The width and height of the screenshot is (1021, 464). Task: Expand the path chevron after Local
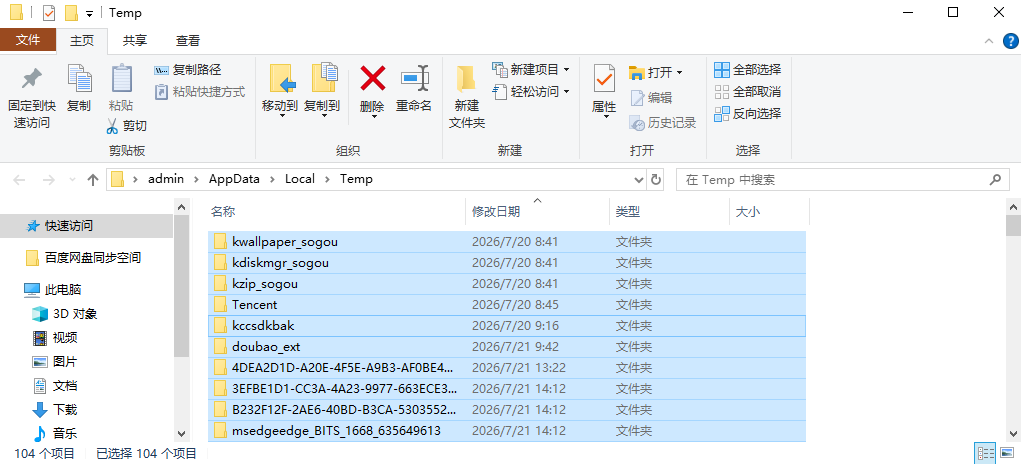tap(327, 179)
